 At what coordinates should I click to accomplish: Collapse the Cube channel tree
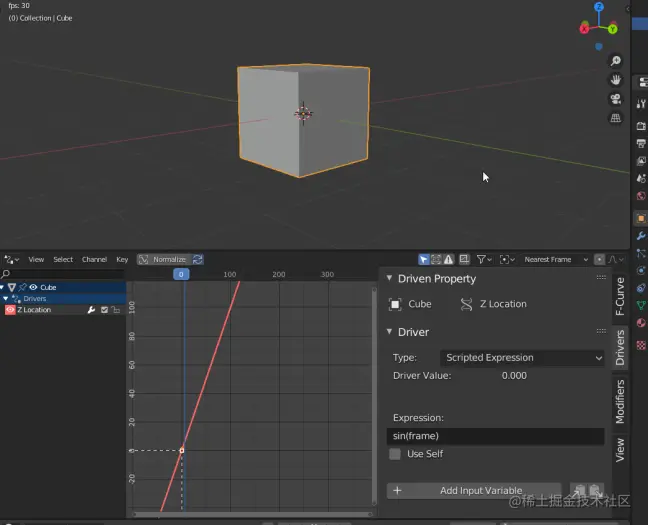pyautogui.click(x=2, y=287)
